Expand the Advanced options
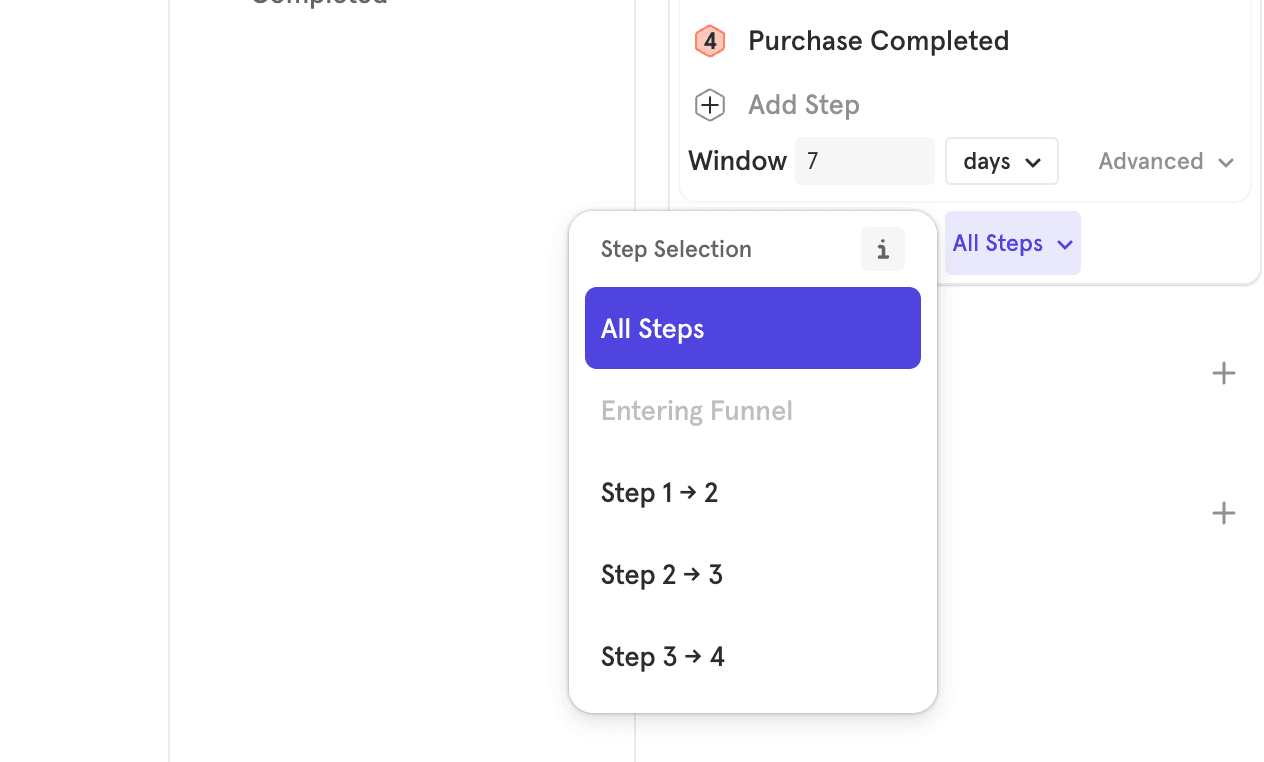Image resolution: width=1264 pixels, height=762 pixels. click(1164, 161)
